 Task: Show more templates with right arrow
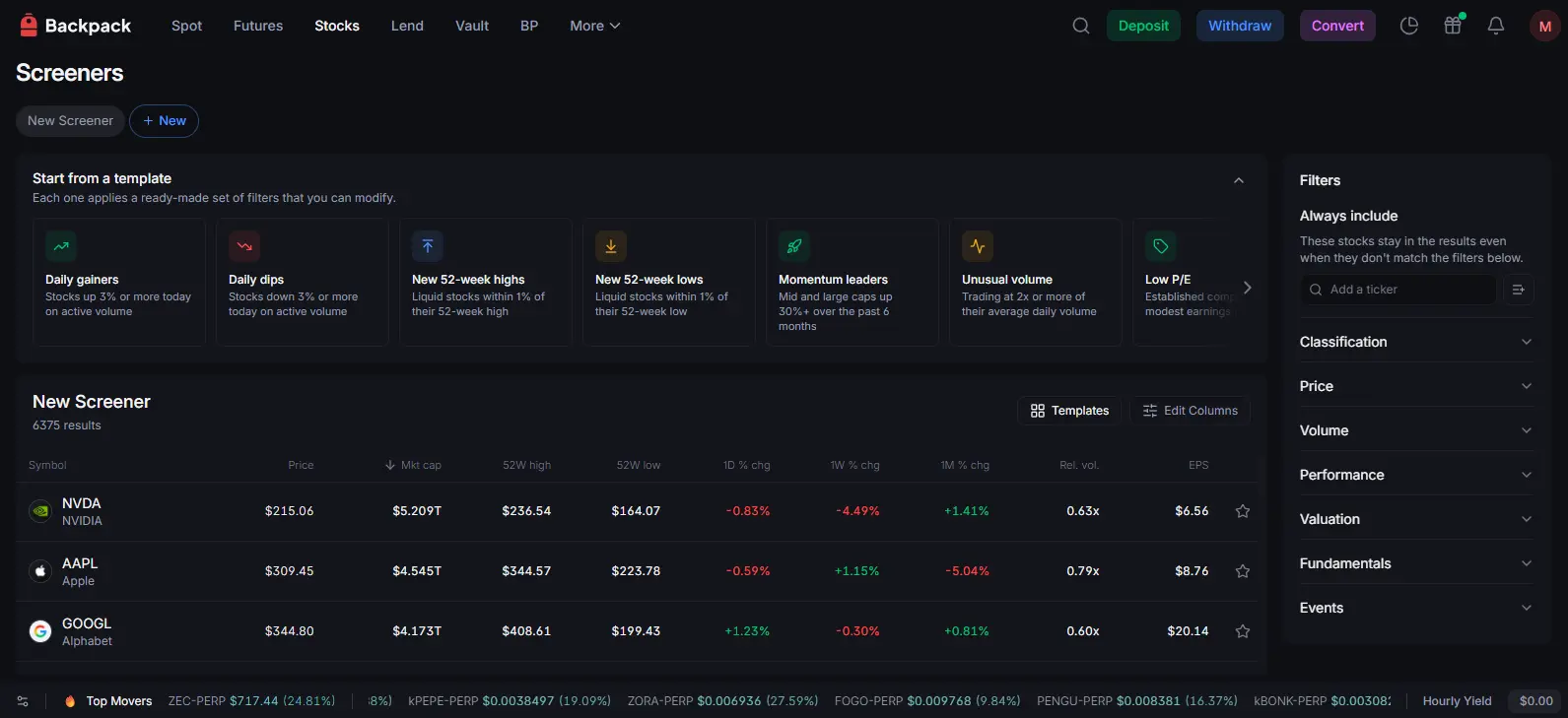pos(1248,288)
